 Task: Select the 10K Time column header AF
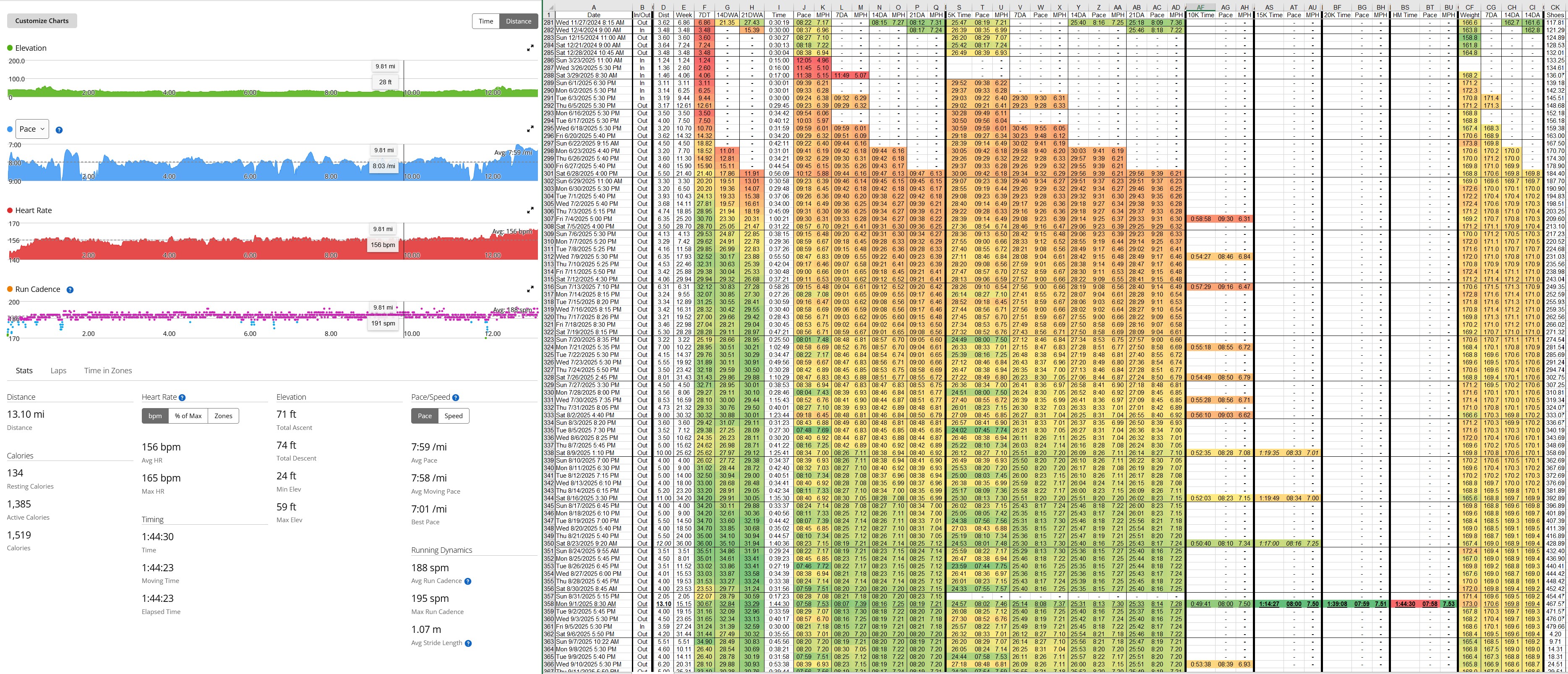(1200, 7)
